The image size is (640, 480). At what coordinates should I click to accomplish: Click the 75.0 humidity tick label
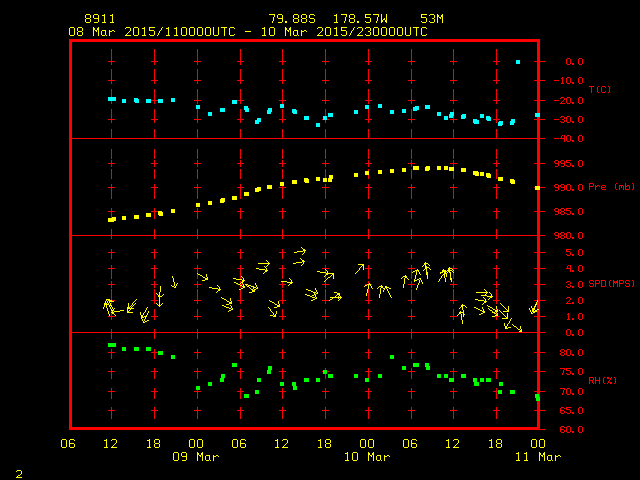pos(571,372)
